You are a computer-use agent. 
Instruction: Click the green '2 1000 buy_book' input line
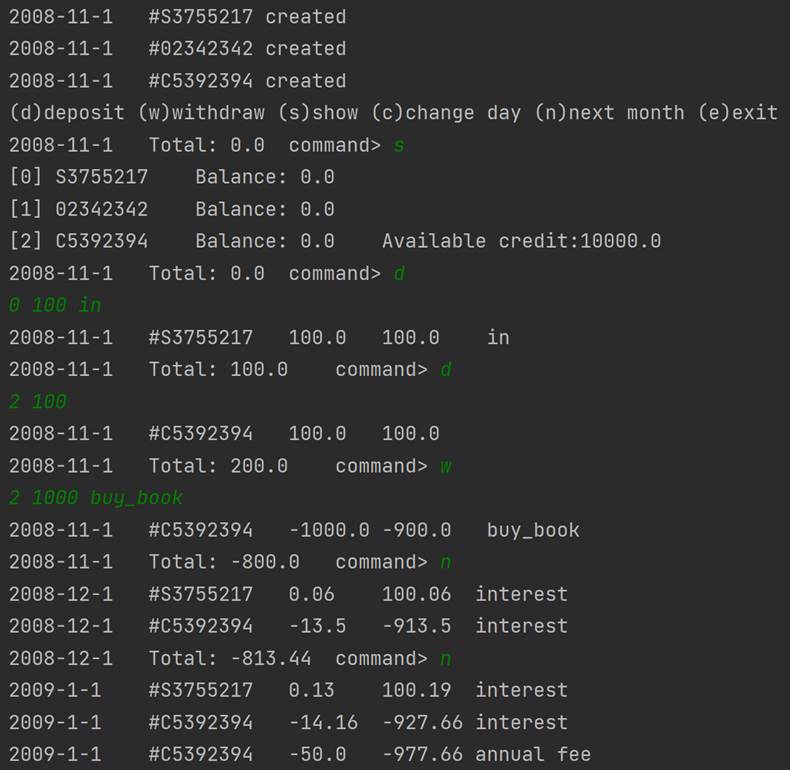coord(96,498)
